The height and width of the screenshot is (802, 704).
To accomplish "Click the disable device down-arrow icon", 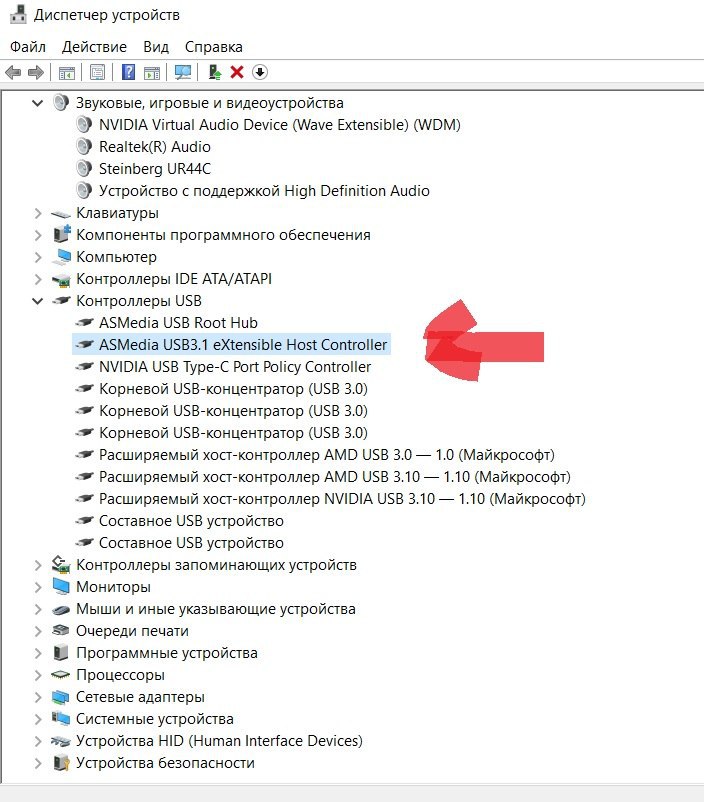I will click(x=259, y=72).
